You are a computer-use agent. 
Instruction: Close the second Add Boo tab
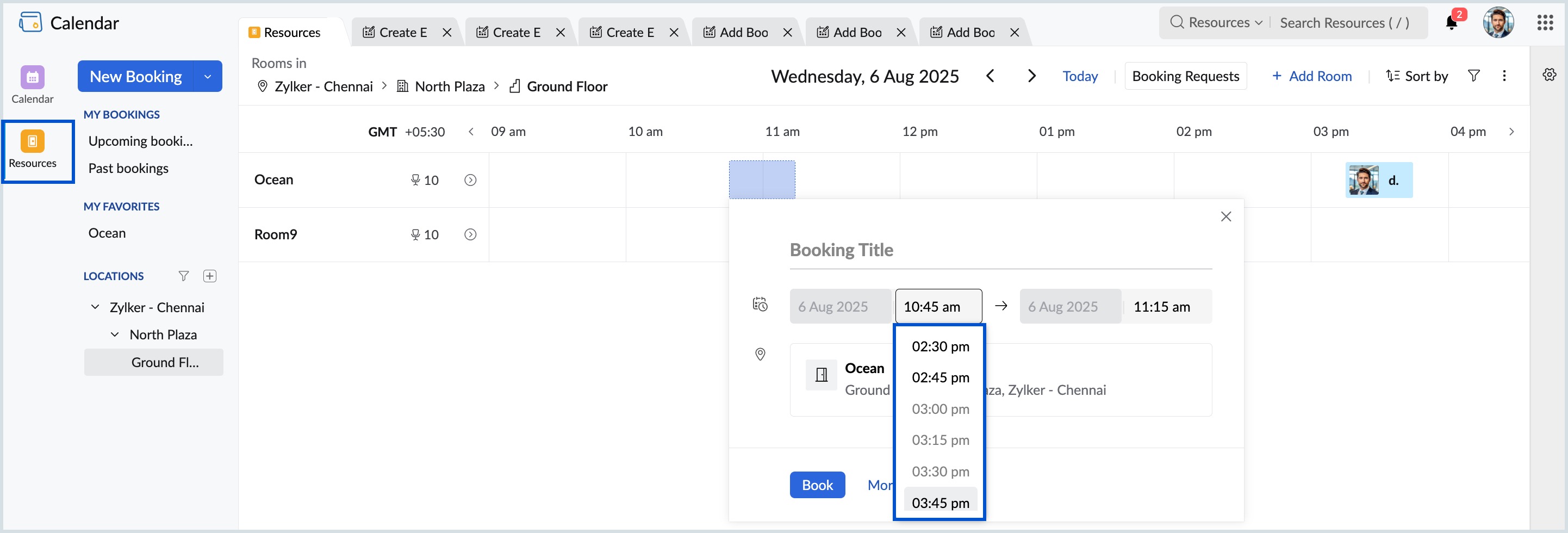(901, 32)
